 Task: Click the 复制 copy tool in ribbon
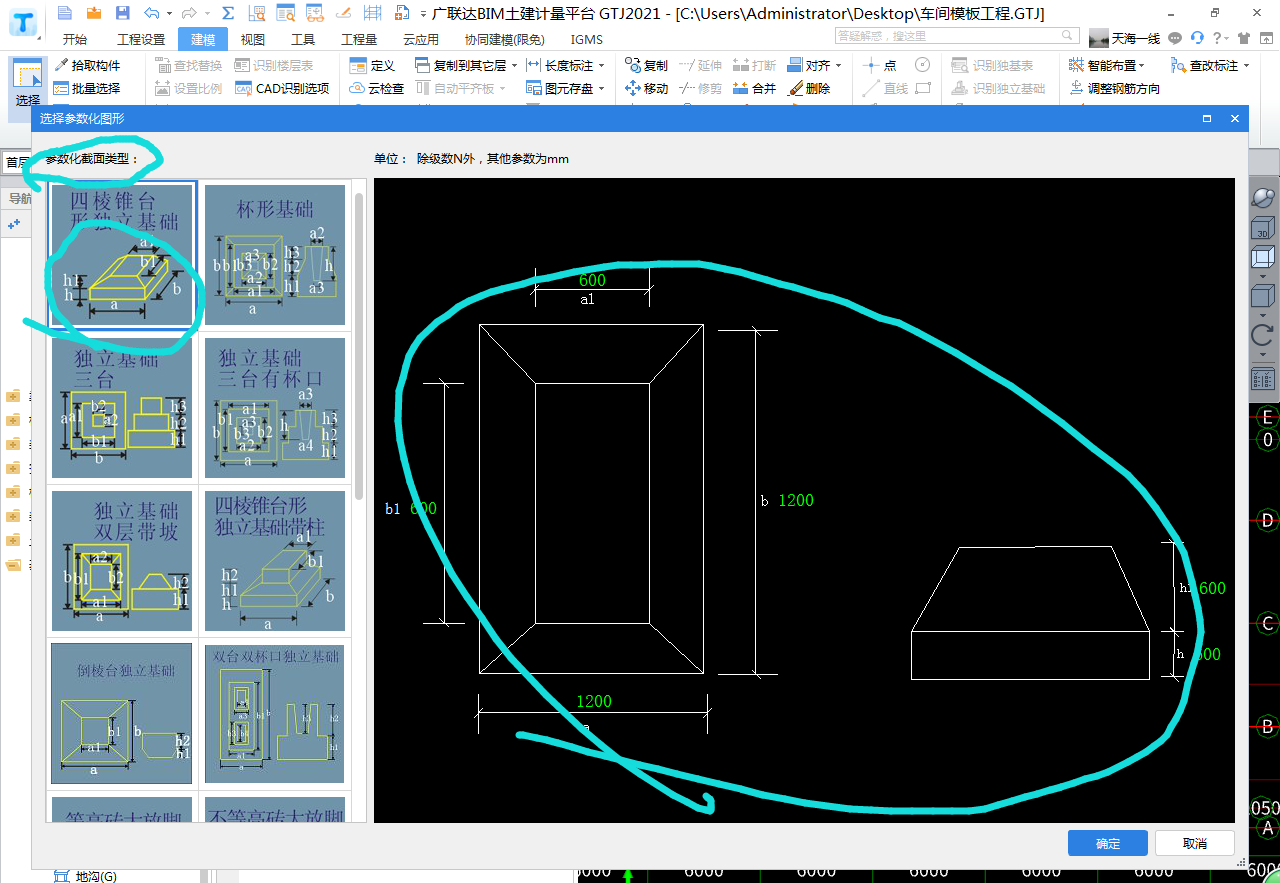click(x=646, y=65)
